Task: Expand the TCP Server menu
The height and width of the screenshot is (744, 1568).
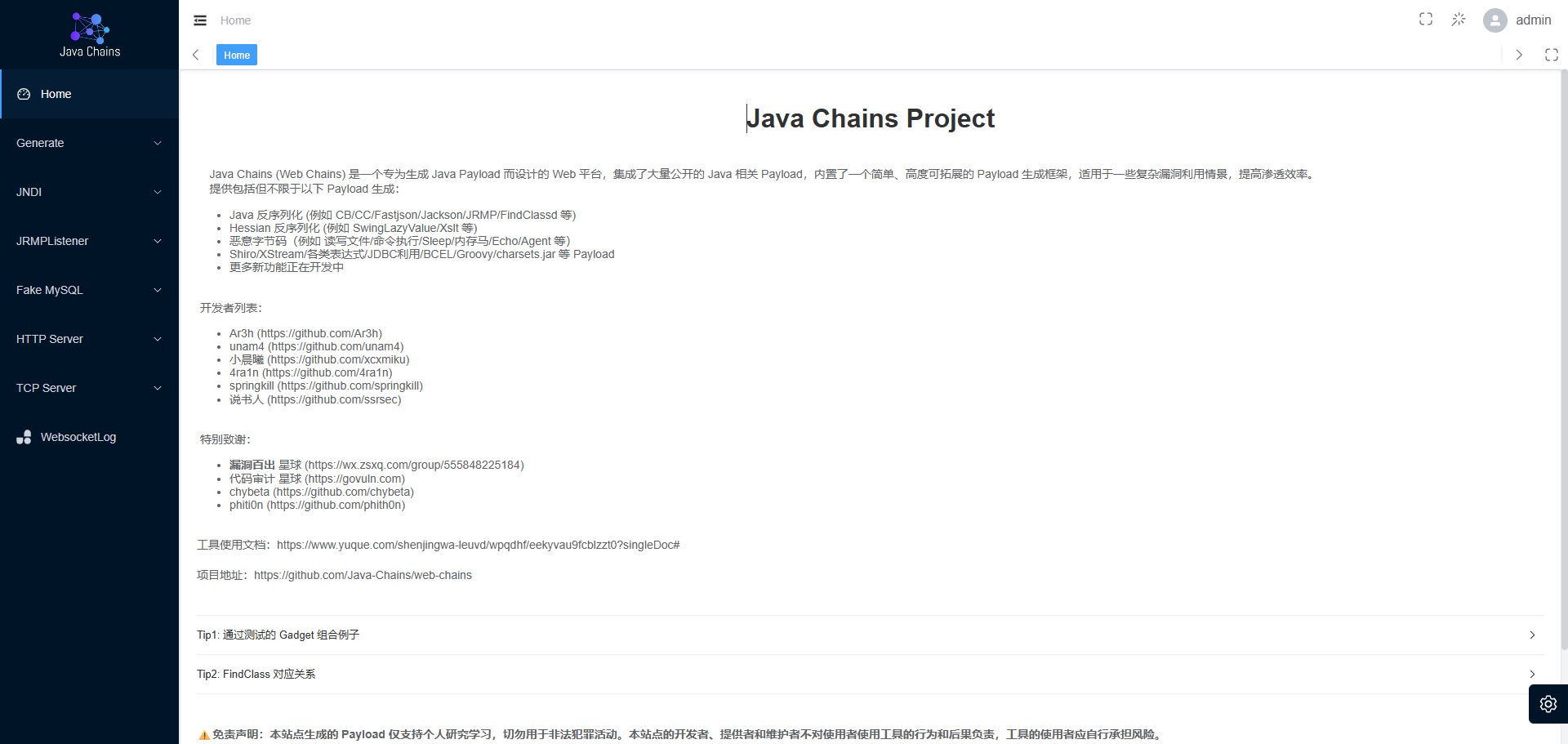Action: click(89, 388)
